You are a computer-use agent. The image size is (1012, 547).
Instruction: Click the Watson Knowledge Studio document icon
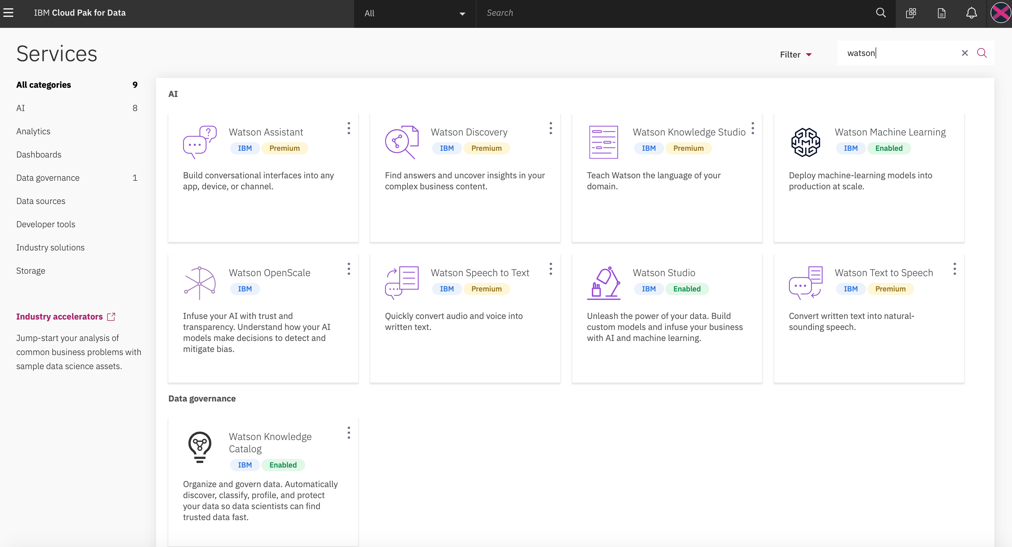603,142
